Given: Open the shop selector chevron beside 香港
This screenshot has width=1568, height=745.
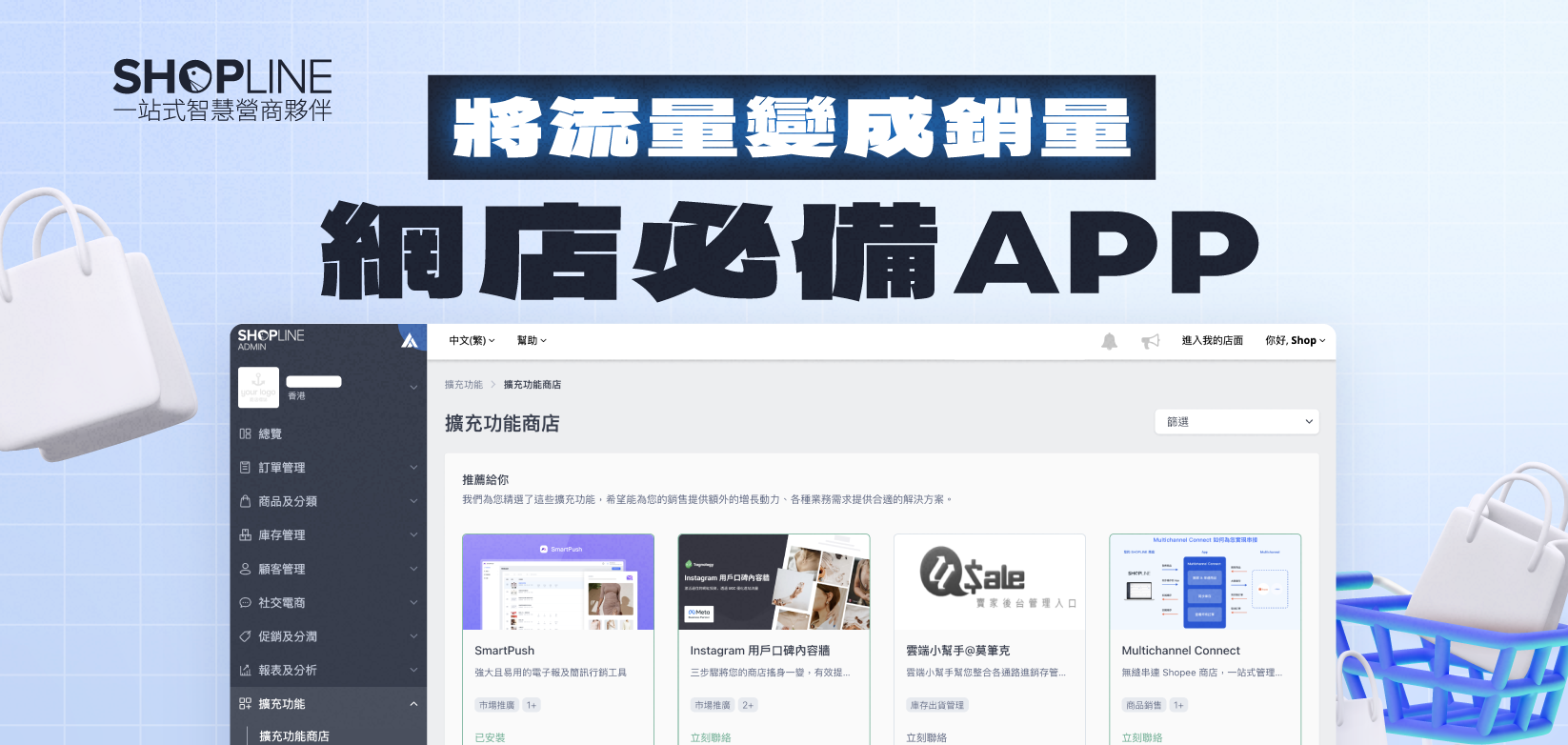Looking at the screenshot, I should [x=413, y=387].
